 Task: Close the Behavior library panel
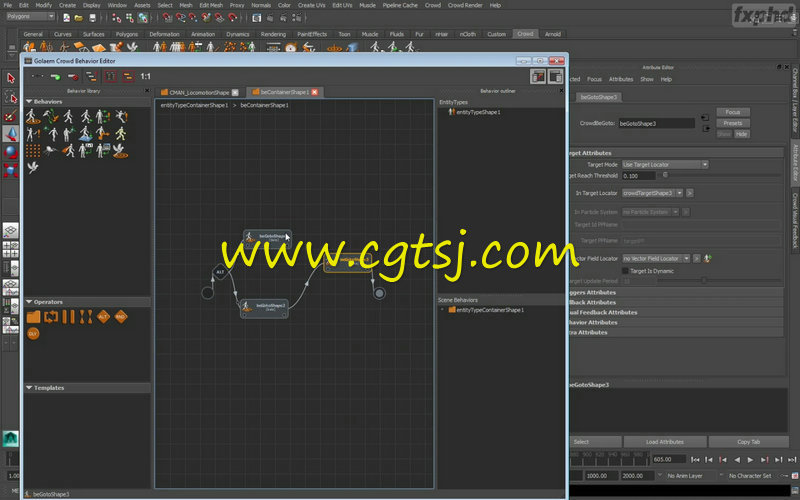147,91
